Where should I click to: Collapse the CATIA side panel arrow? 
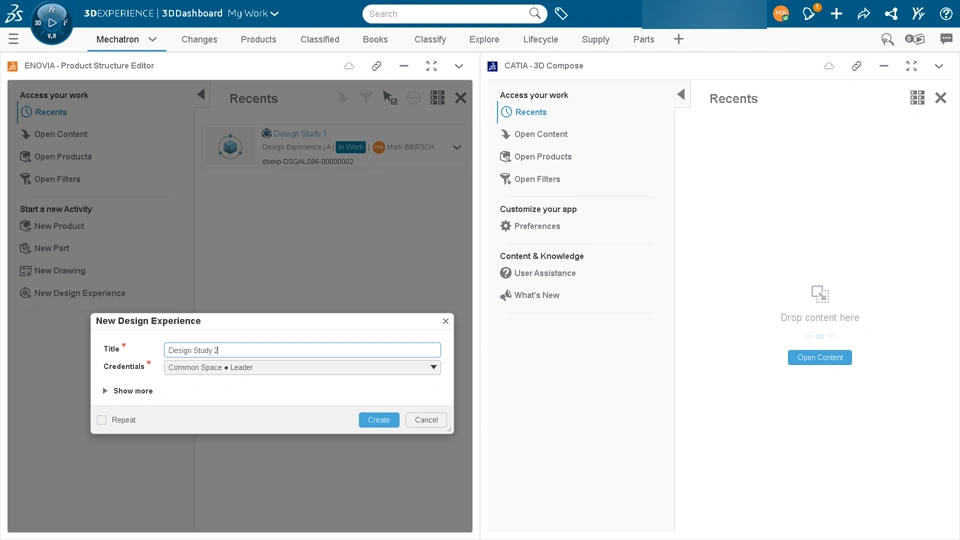pos(681,94)
